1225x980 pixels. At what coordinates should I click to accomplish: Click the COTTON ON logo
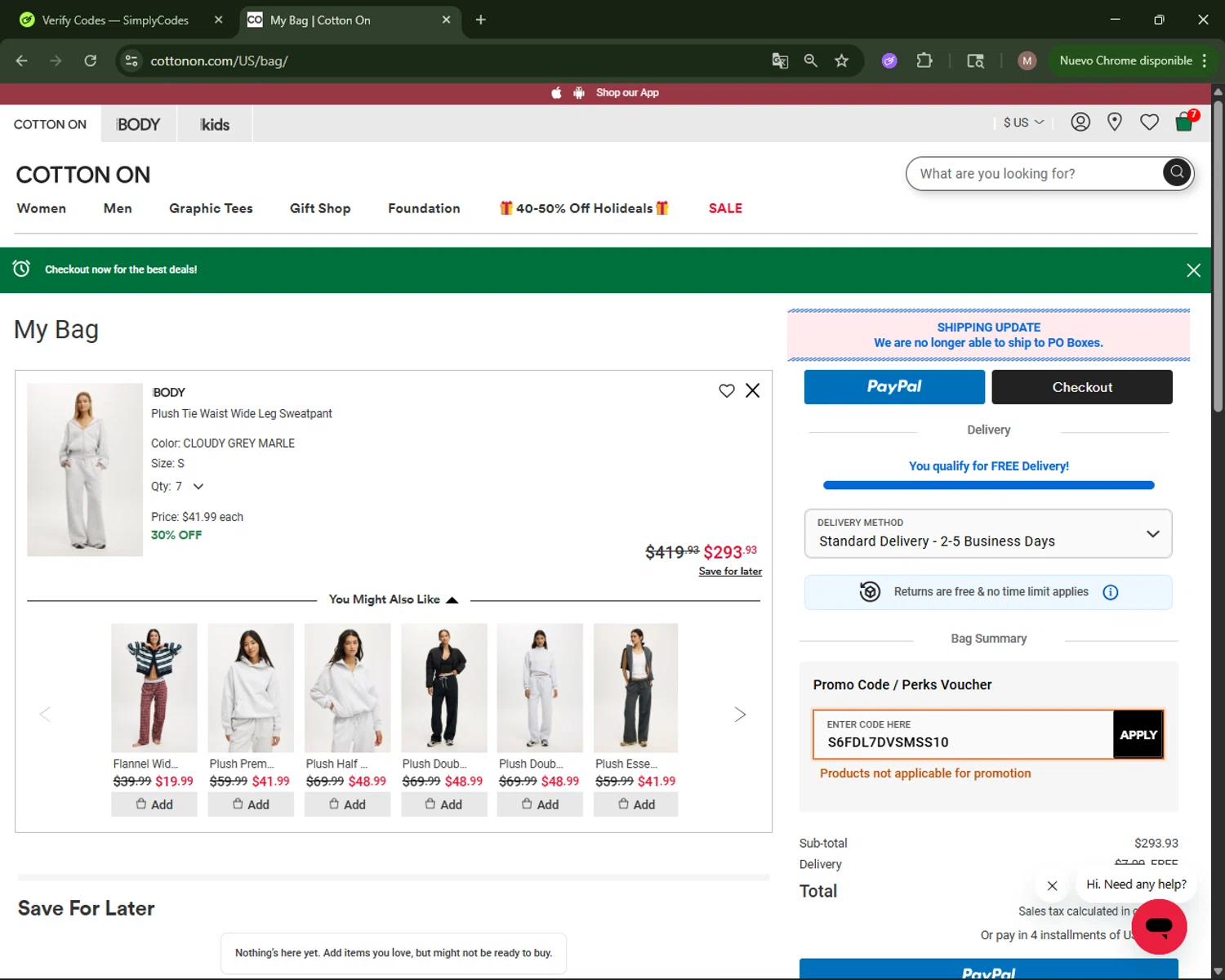pos(83,175)
